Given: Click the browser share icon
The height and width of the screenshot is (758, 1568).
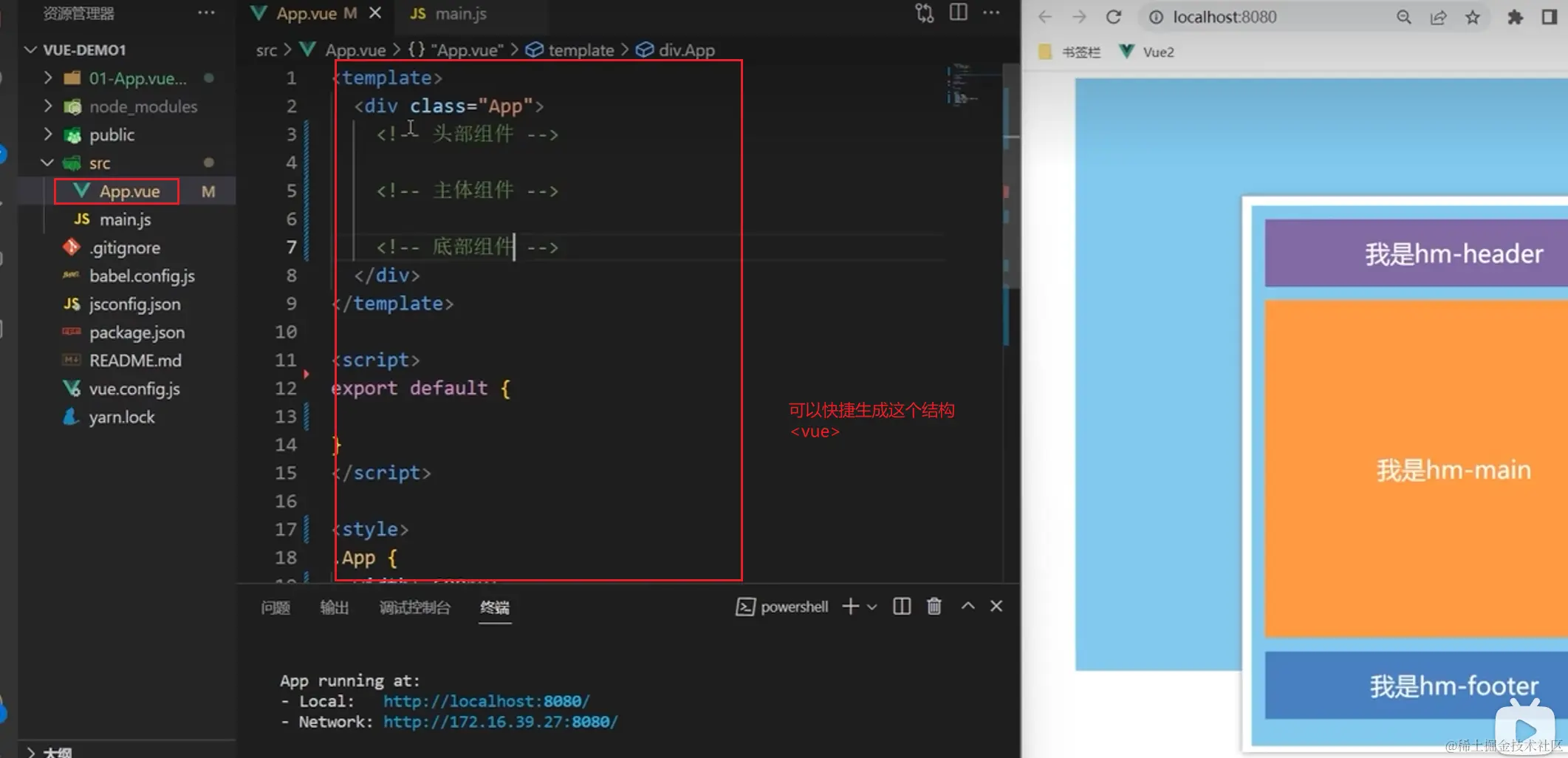Looking at the screenshot, I should tap(1438, 17).
